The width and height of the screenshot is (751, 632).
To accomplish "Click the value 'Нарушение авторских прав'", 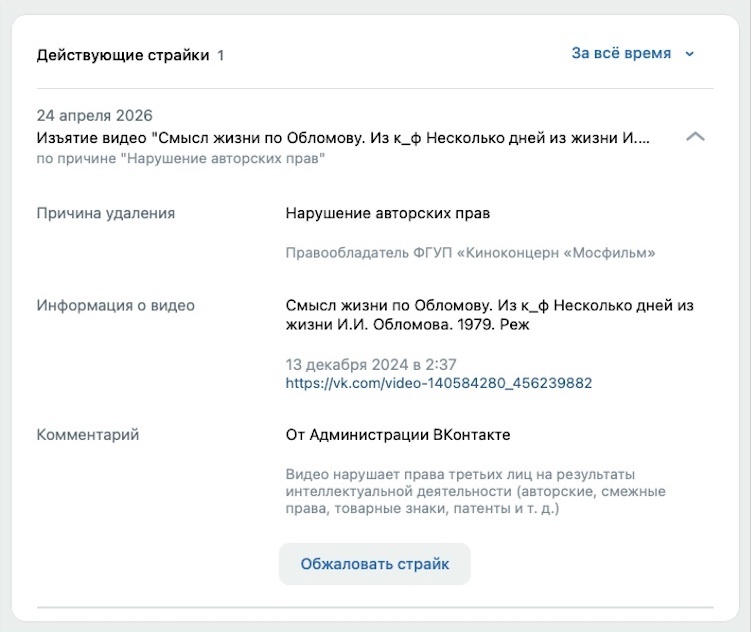I will point(387,213).
